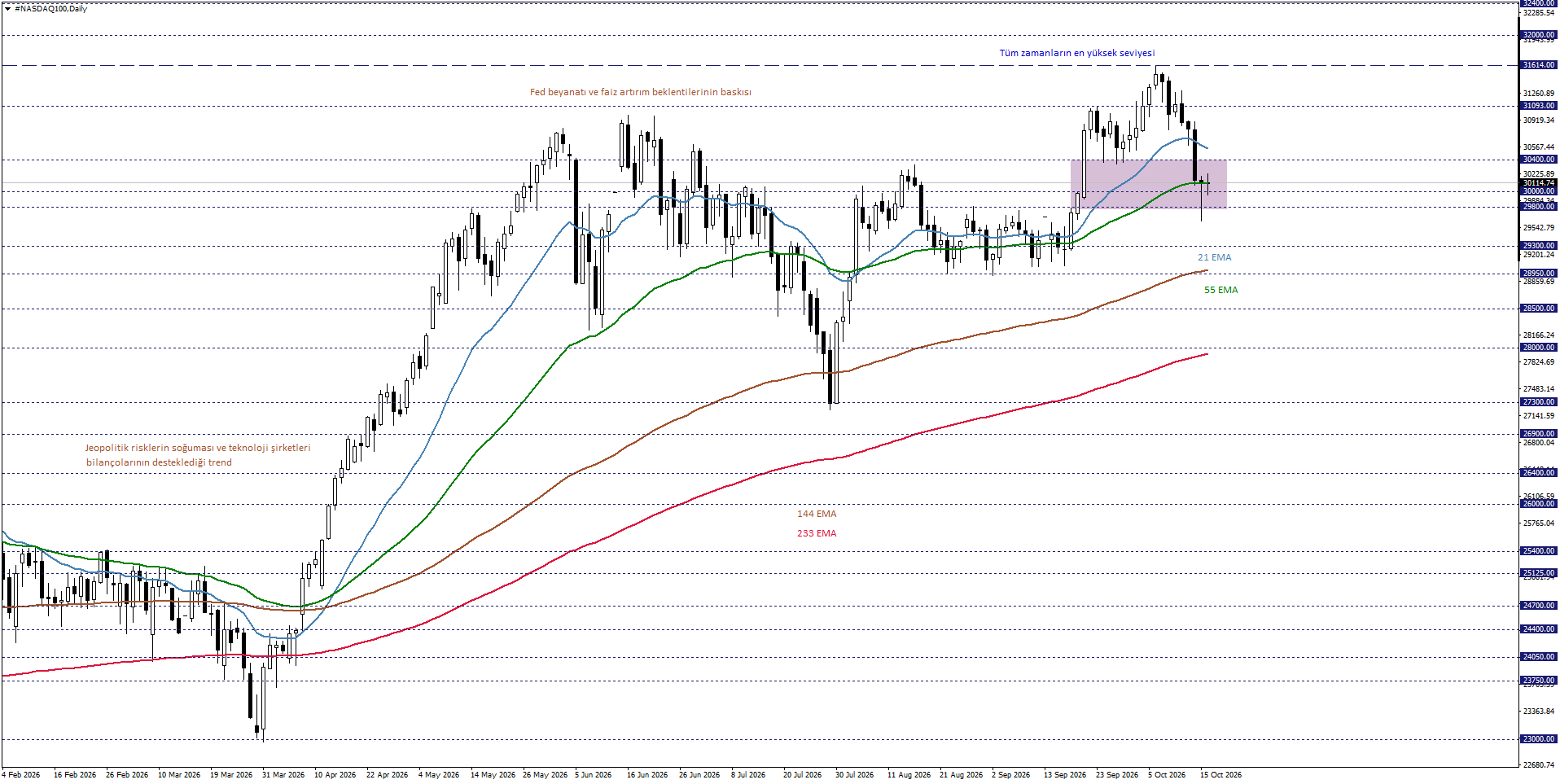
Task: Click the 25125.00 price level tag
Action: [1539, 573]
